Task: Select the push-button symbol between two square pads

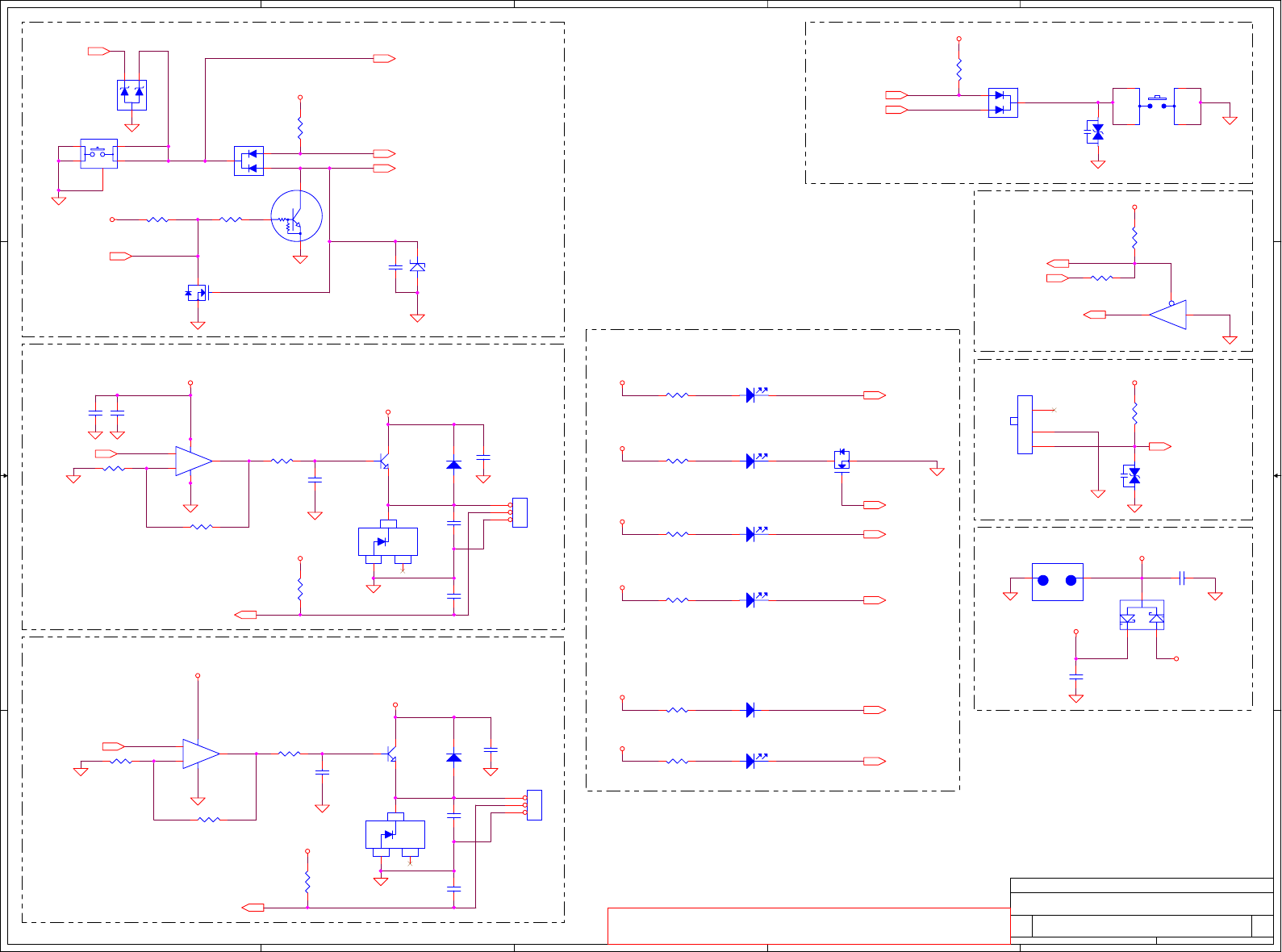Action: click(x=1157, y=102)
